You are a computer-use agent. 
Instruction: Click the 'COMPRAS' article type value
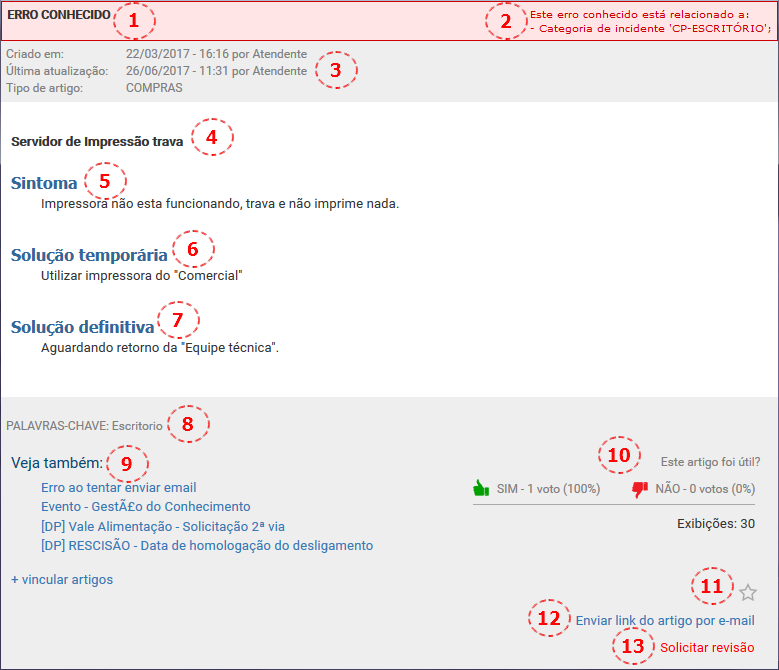pyautogui.click(x=154, y=88)
